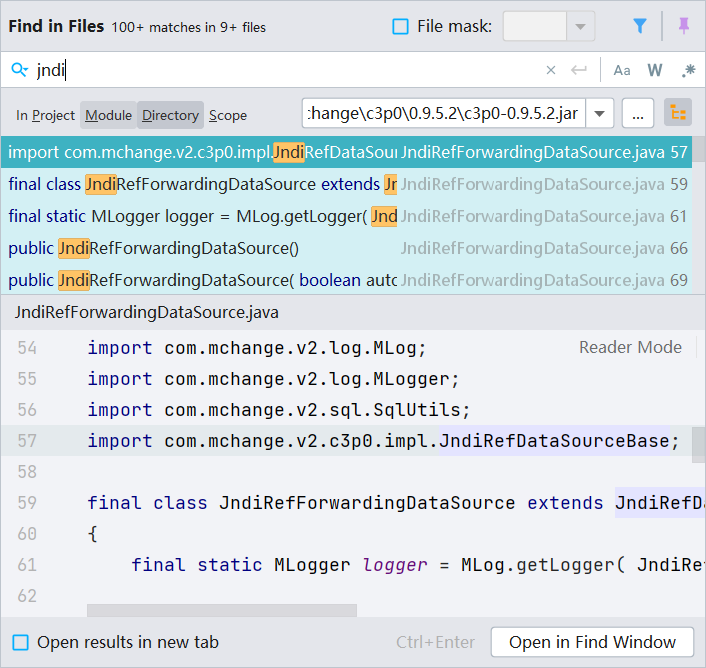Select the Scope tab

[228, 115]
